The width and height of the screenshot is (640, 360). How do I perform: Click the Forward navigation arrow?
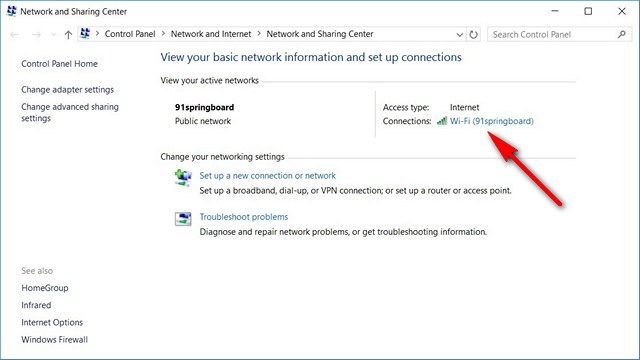(x=36, y=35)
